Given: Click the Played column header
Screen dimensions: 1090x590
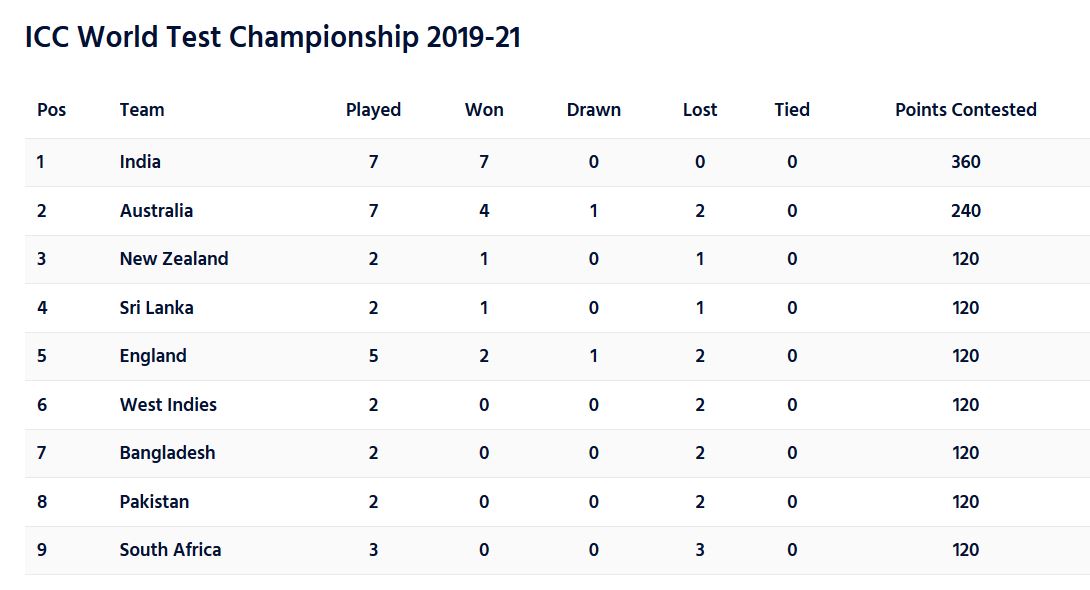Looking at the screenshot, I should point(373,110).
